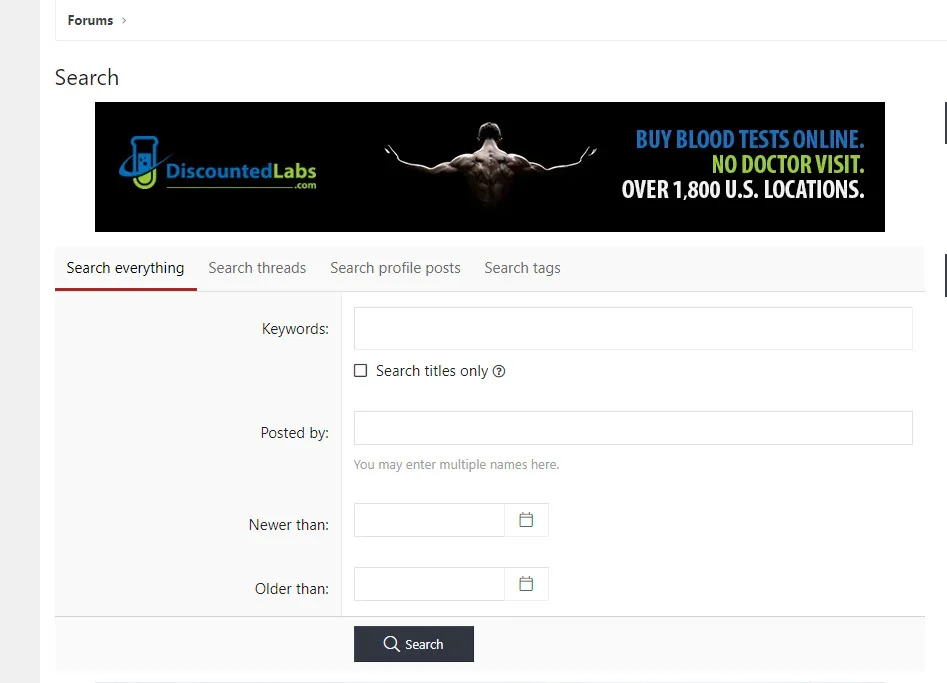Open the Newer than calendar picker
Image resolution: width=947 pixels, height=683 pixels.
click(x=526, y=520)
